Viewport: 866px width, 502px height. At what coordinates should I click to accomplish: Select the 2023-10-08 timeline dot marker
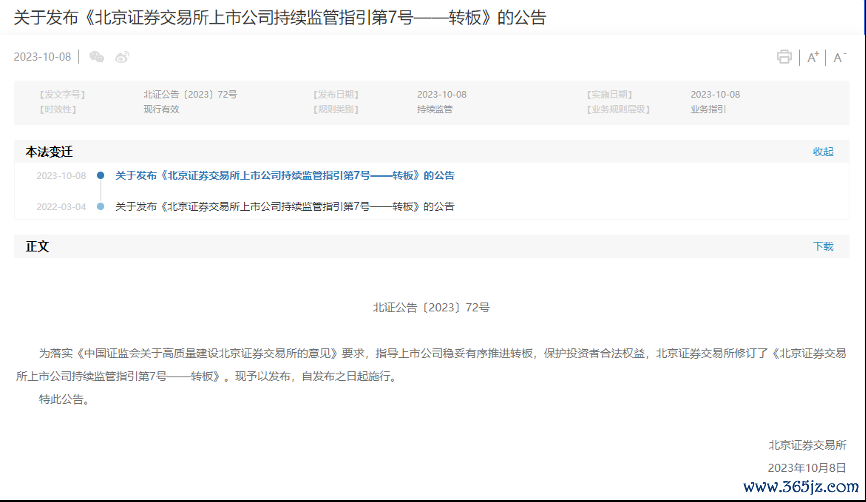[101, 176]
